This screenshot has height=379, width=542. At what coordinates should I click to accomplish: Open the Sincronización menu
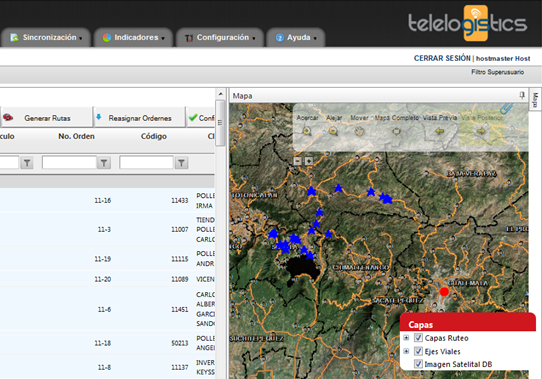pos(46,37)
